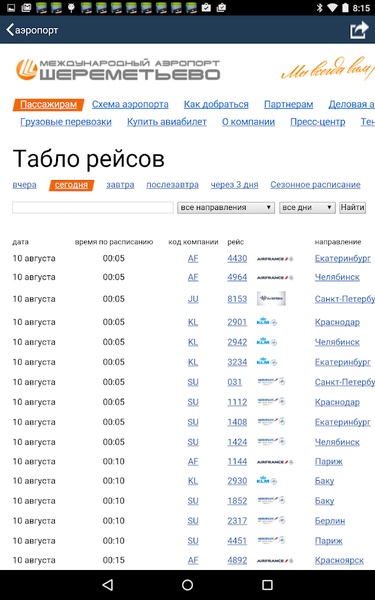Open Сезонное расписание link
Viewport: 375px width, 600px height.
(x=315, y=185)
